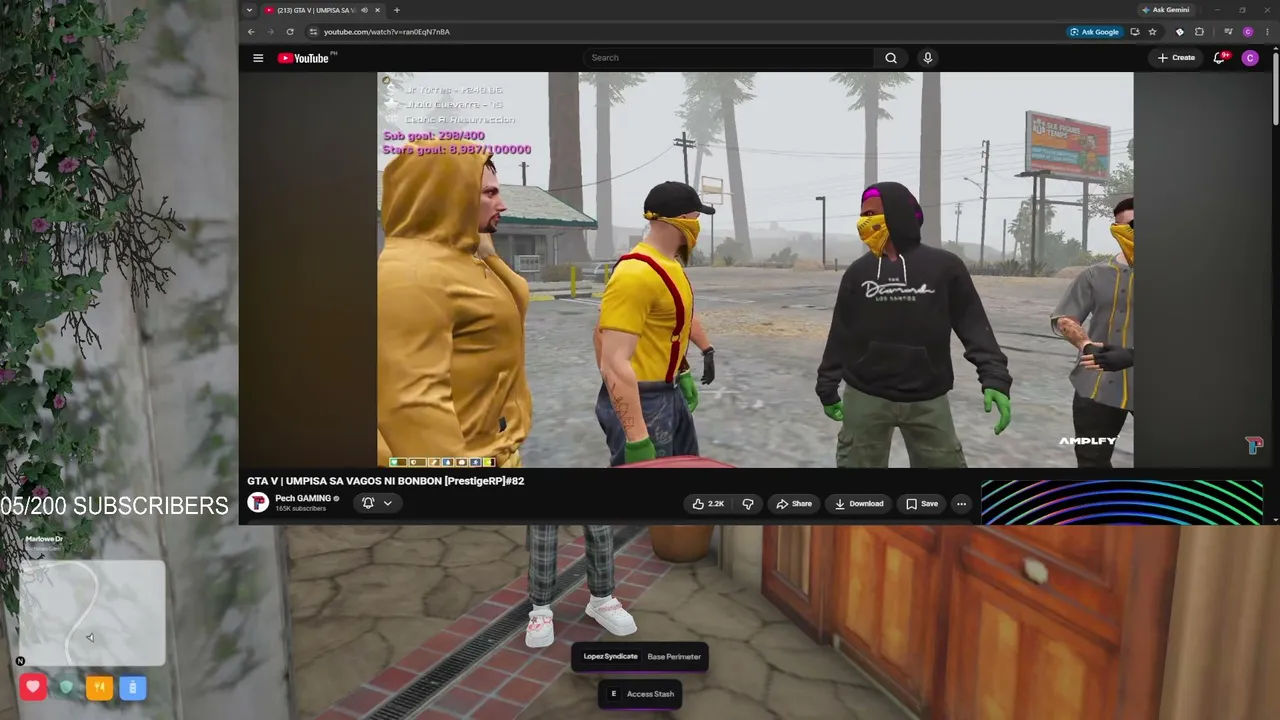Image resolution: width=1280 pixels, height=720 pixels.
Task: Click the game minimap
Action: pyautogui.click(x=92, y=613)
